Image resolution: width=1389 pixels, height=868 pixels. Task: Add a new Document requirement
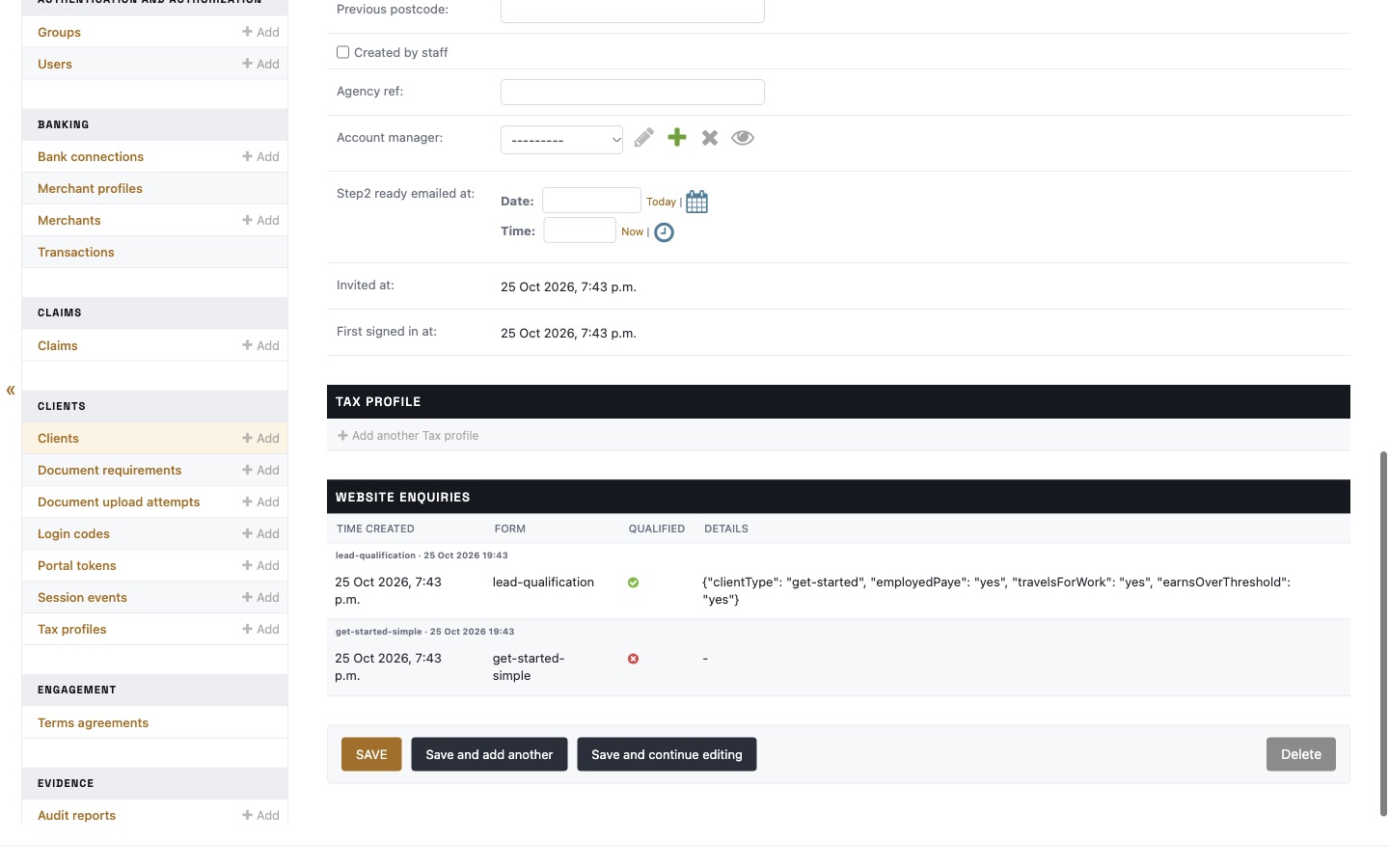click(x=260, y=470)
